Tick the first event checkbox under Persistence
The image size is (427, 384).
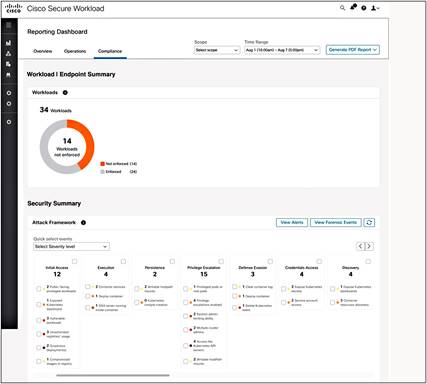tap(137, 289)
